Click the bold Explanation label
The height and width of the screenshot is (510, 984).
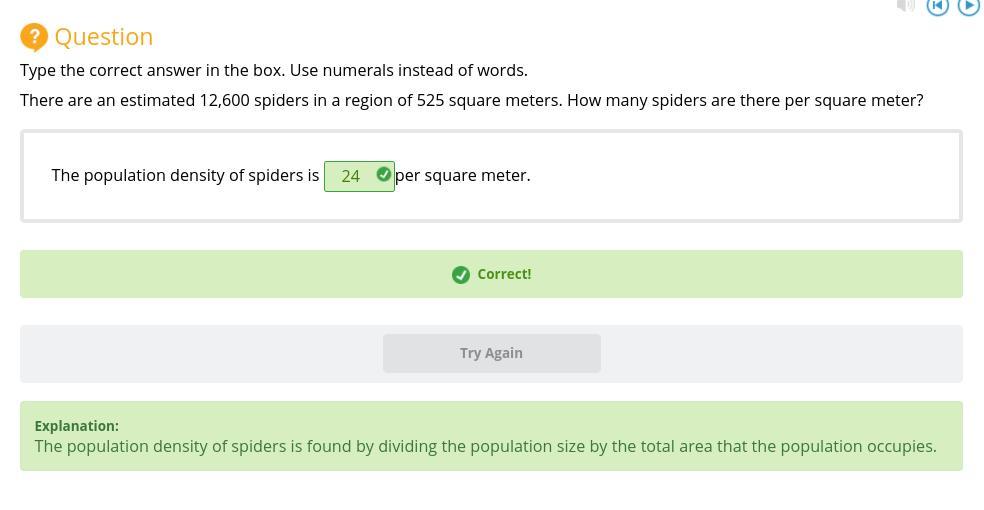(77, 426)
